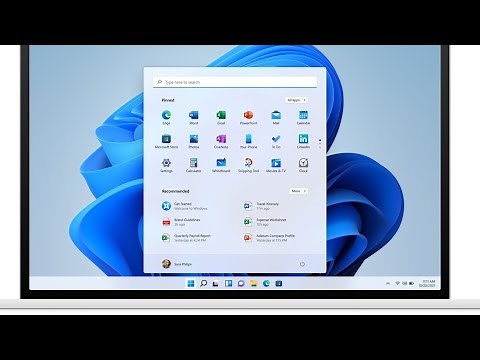Open the Sara Philips user account

pyautogui.click(x=177, y=264)
